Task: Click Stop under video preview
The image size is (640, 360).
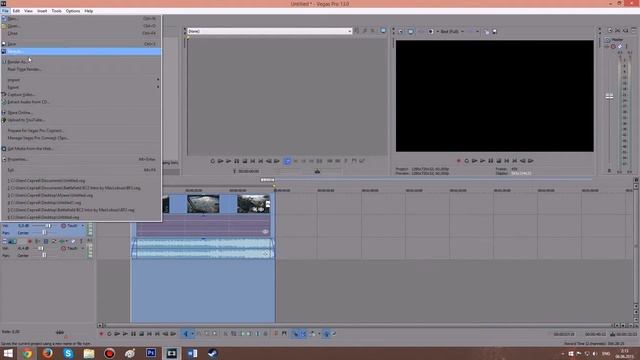Action: pyautogui.click(x=499, y=161)
